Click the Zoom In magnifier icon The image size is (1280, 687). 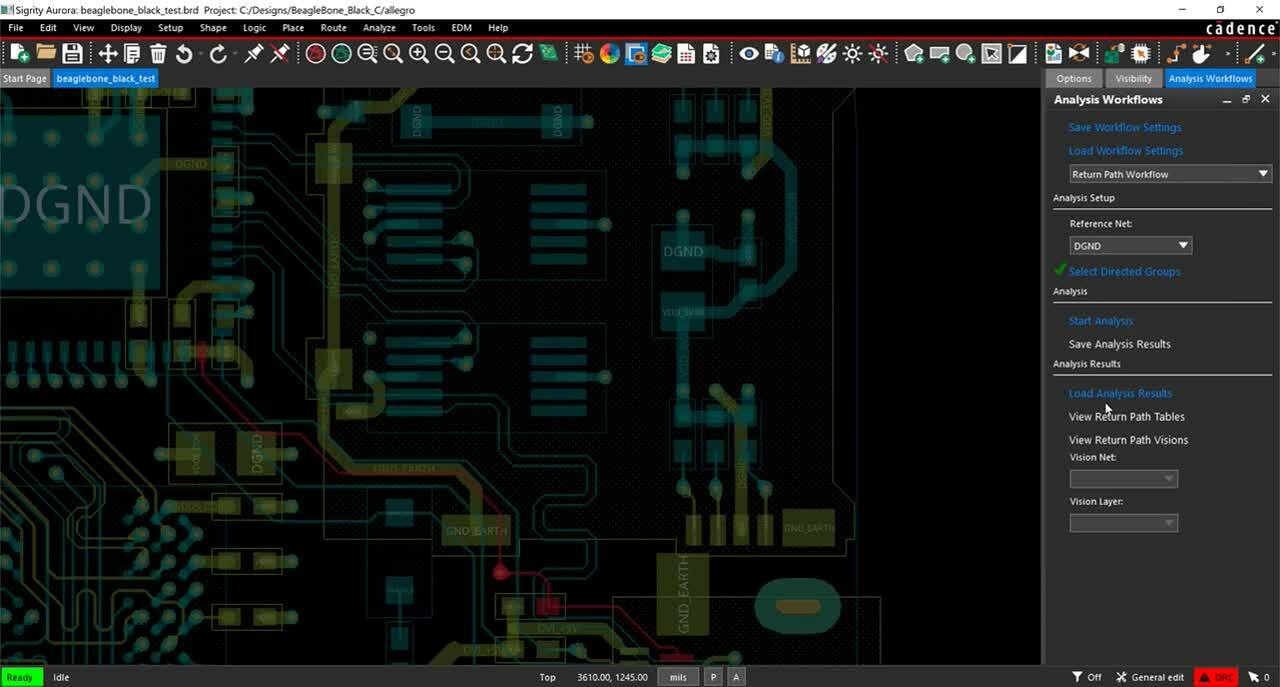point(419,53)
